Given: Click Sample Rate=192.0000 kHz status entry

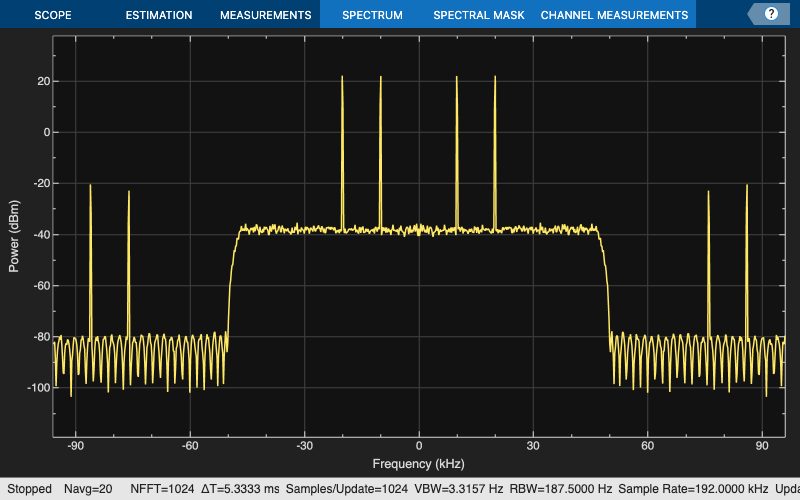Looking at the screenshot, I should tap(693, 489).
